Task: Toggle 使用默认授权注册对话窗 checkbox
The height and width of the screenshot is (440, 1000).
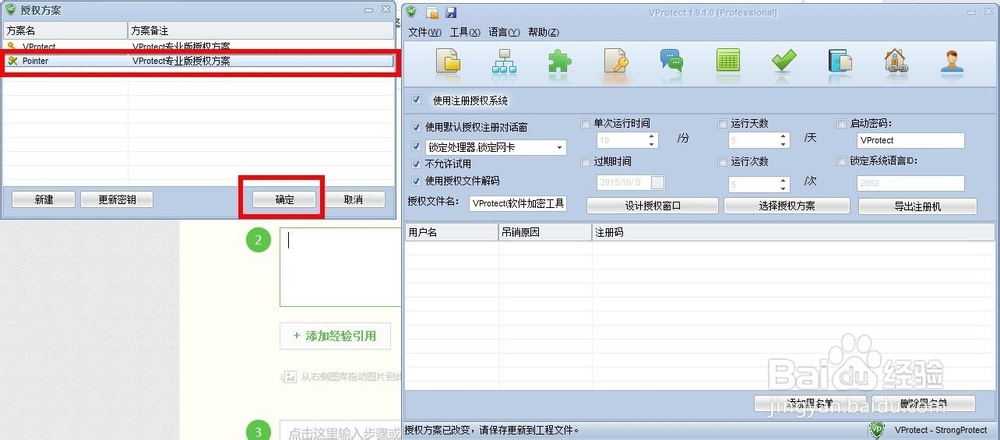Action: click(x=417, y=127)
